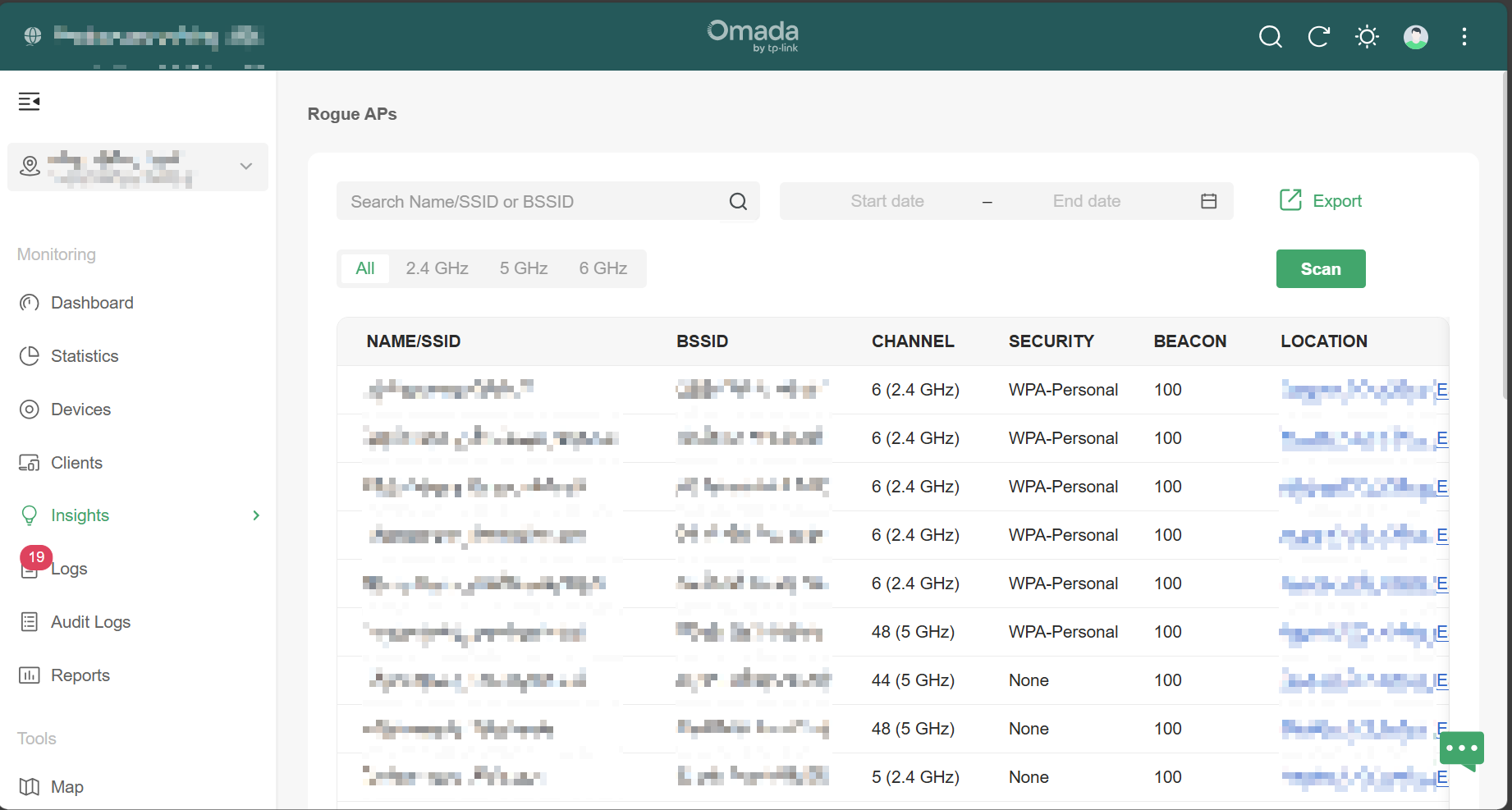Click the Omada by tp-link logo
The image size is (1512, 810).
click(x=754, y=36)
